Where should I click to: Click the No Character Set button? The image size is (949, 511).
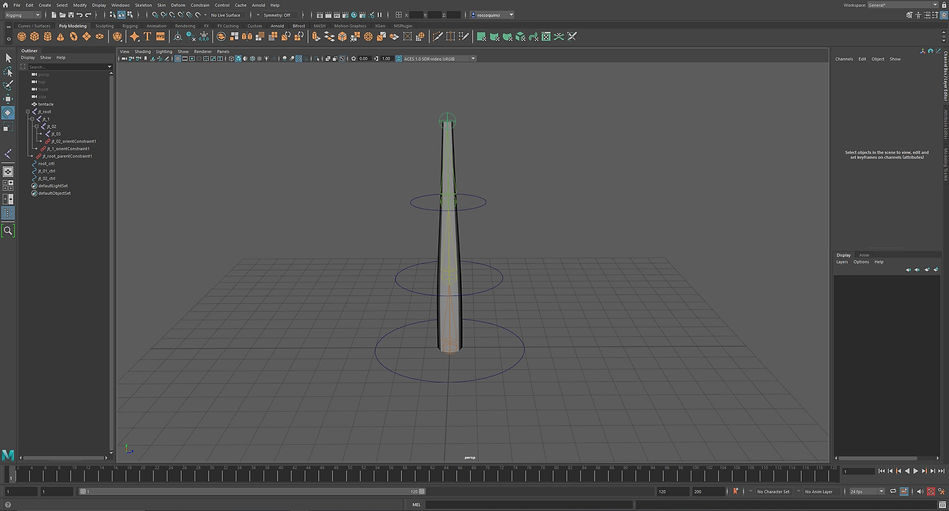pos(773,492)
